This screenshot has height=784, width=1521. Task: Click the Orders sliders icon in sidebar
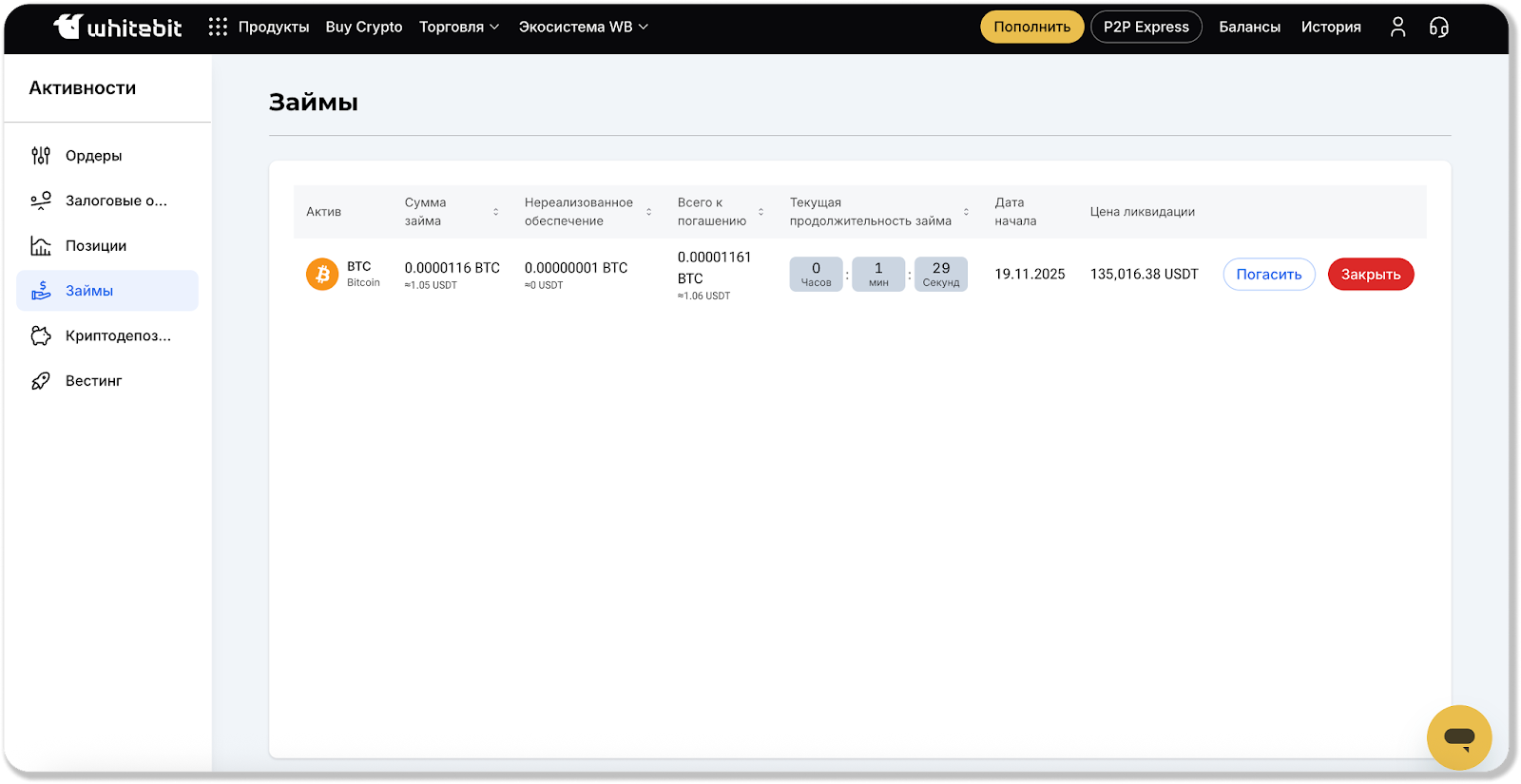pos(41,156)
